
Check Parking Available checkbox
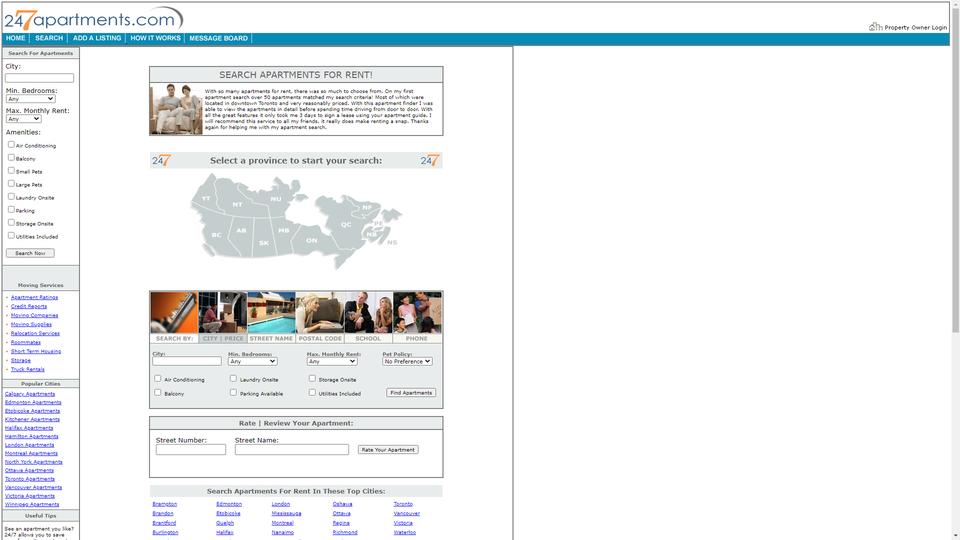click(x=233, y=393)
